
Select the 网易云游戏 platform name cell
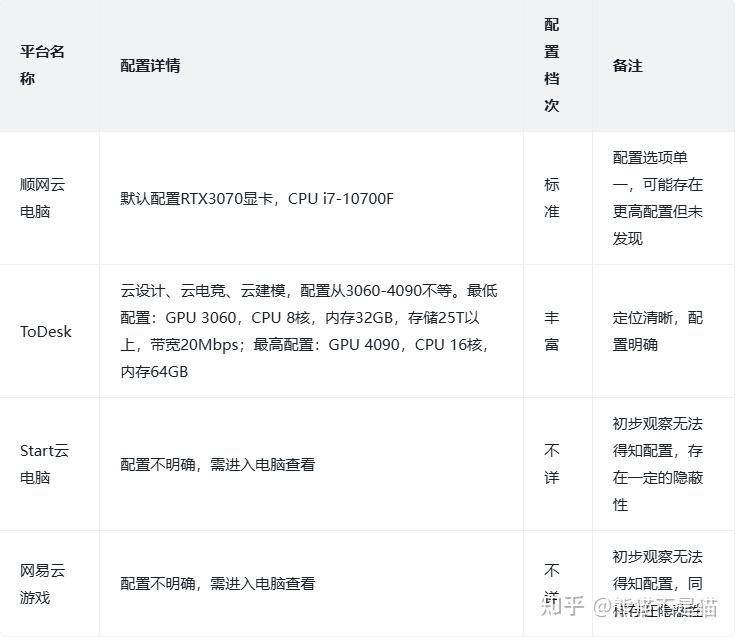[49, 583]
